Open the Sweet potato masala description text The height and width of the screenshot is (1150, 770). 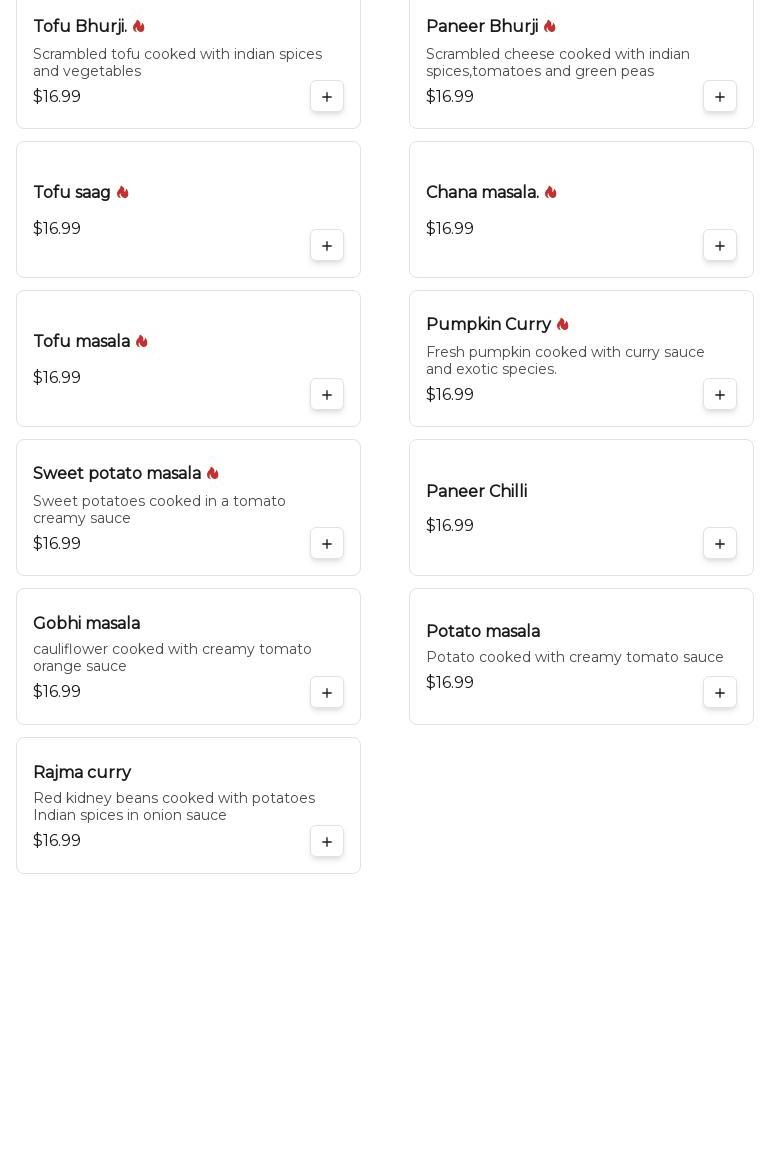coord(160,510)
